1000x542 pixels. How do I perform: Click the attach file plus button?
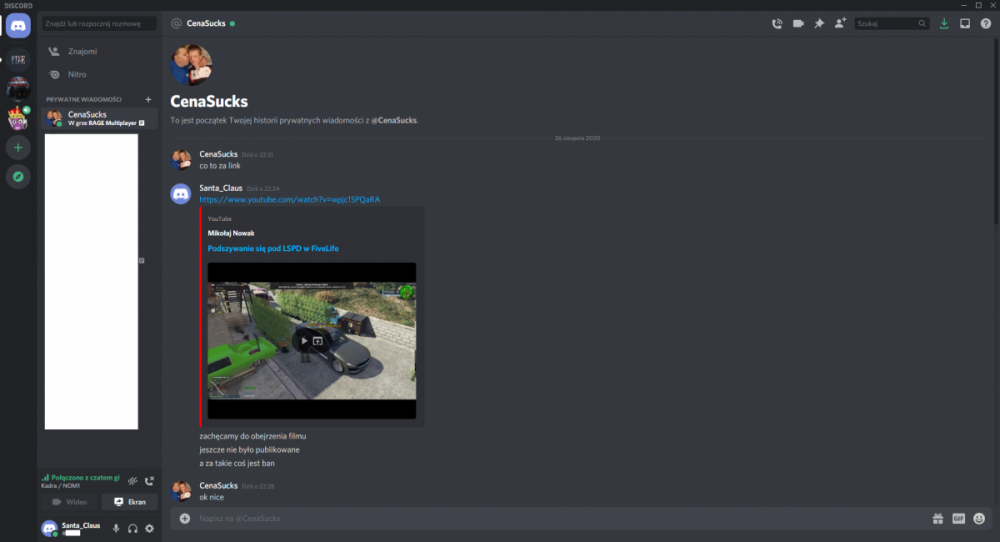184,518
